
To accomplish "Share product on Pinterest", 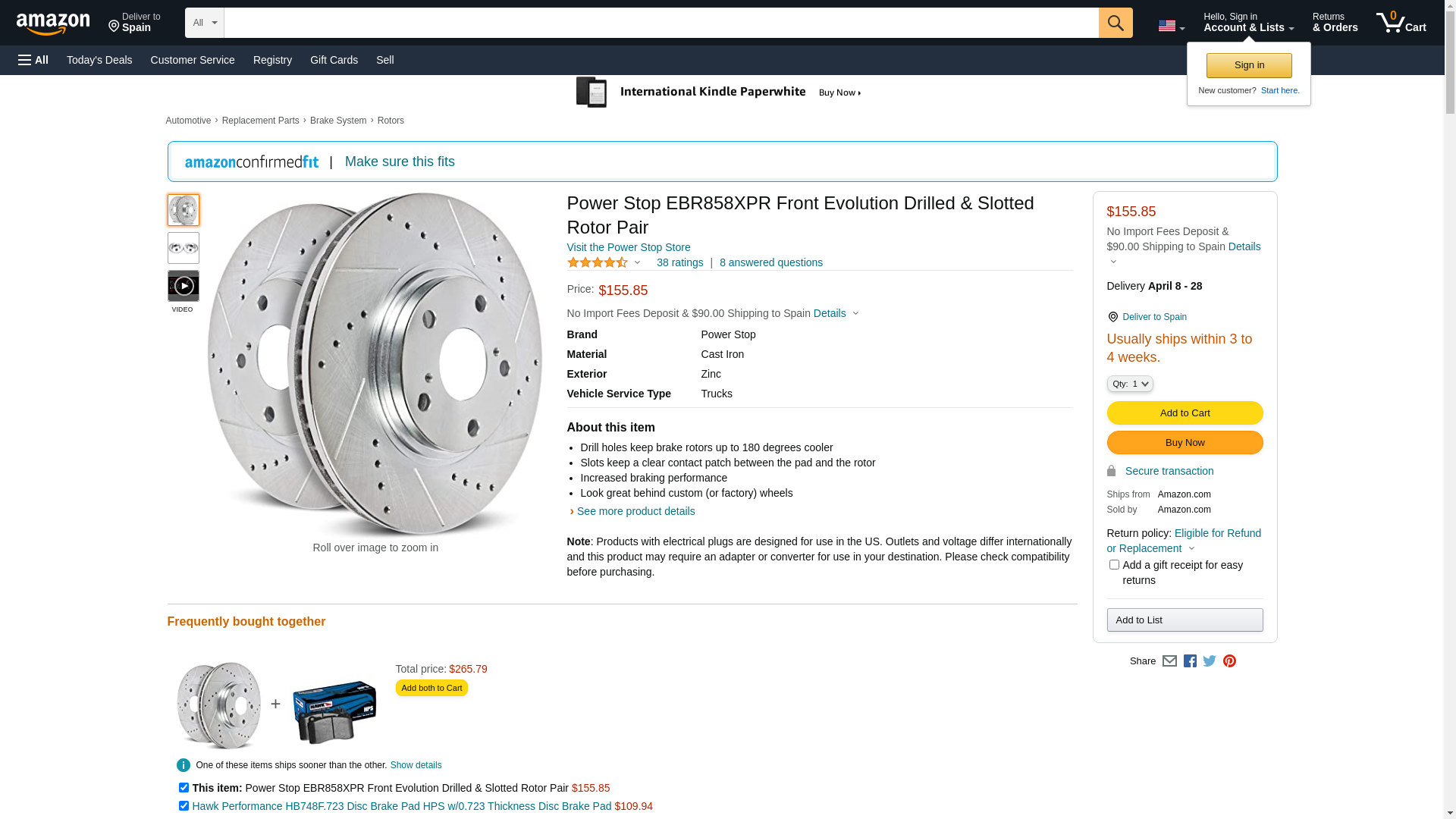I will [x=1229, y=661].
